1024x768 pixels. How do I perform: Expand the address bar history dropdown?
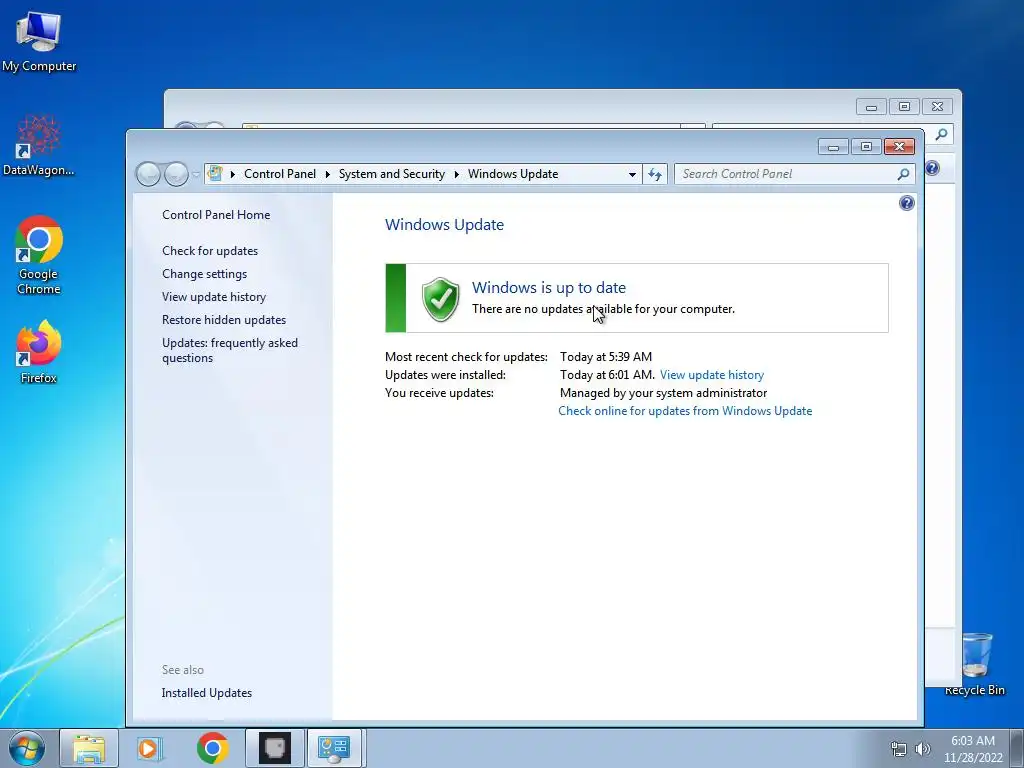(632, 174)
